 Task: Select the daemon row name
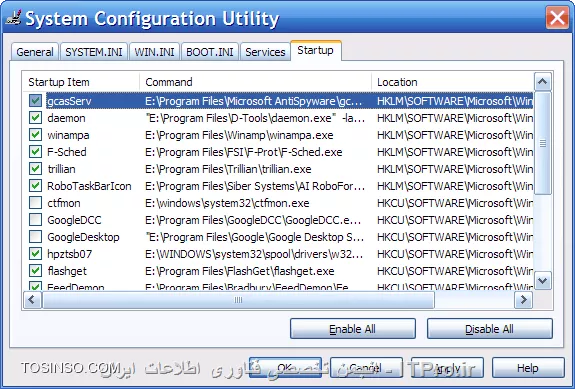[66, 118]
